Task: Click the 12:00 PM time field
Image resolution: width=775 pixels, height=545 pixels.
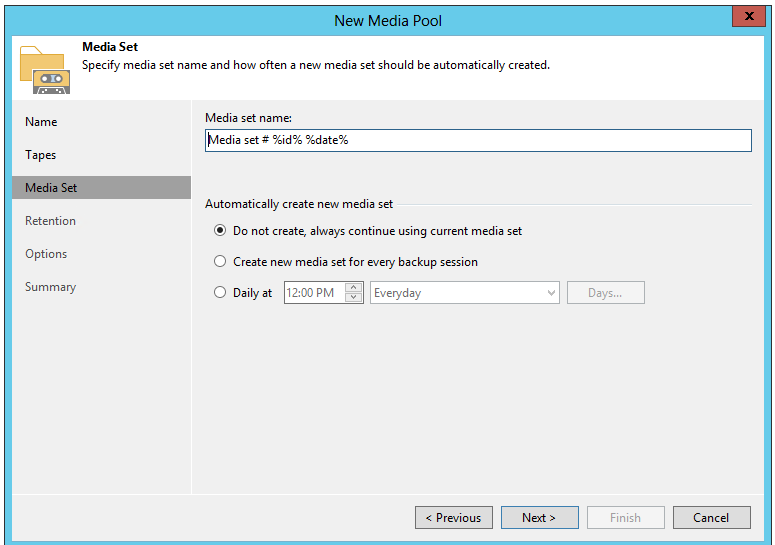Action: pos(313,293)
